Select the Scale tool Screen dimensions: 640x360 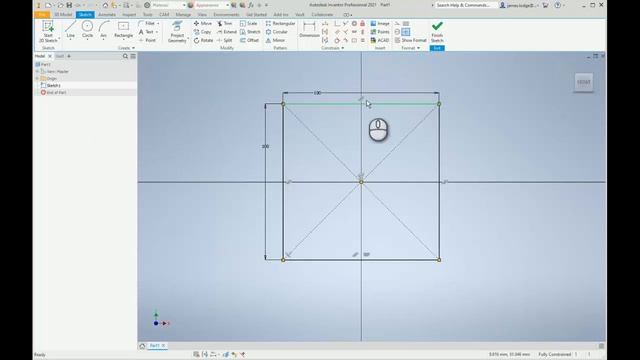(249, 23)
